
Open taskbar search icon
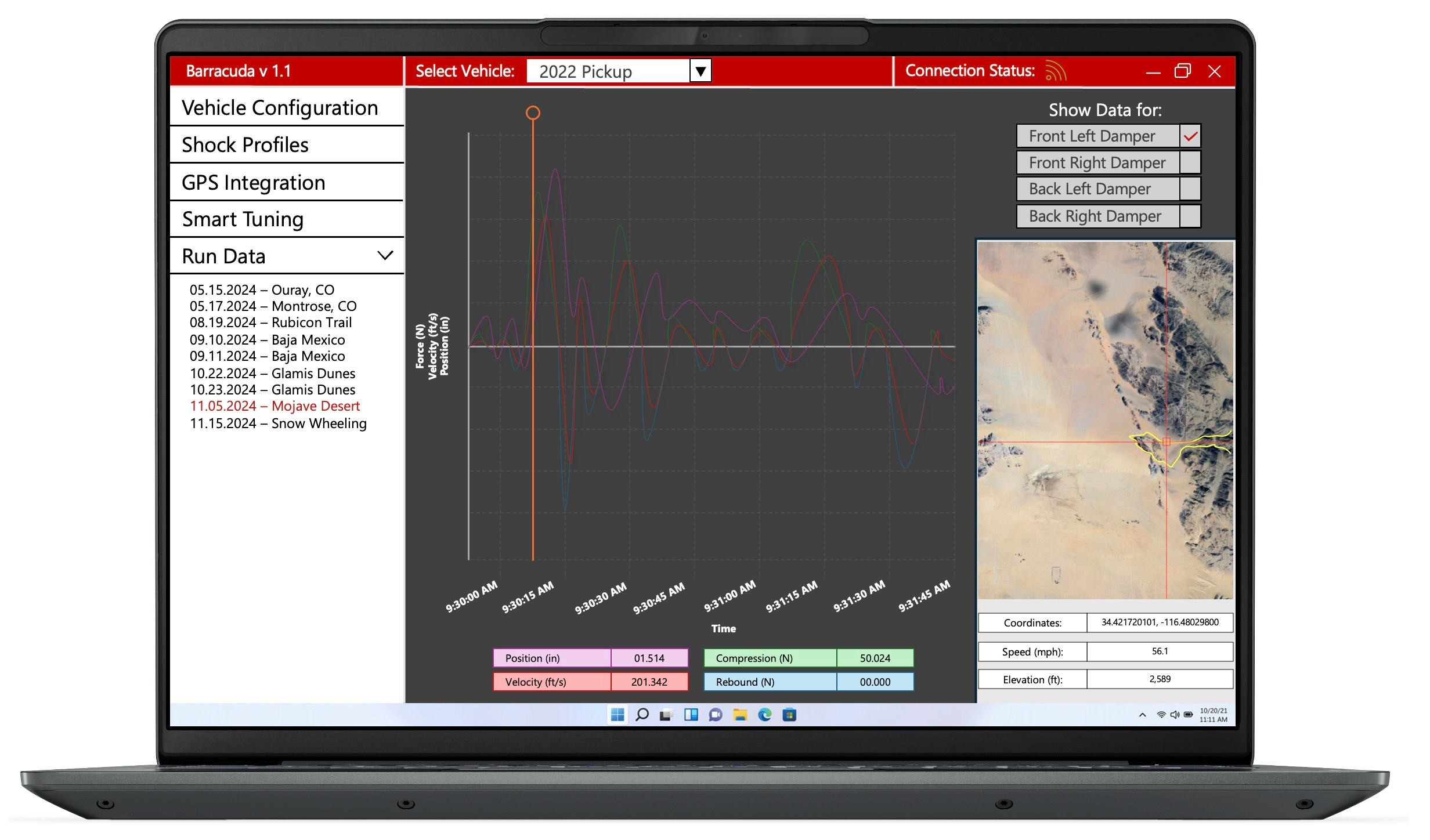pyautogui.click(x=642, y=715)
